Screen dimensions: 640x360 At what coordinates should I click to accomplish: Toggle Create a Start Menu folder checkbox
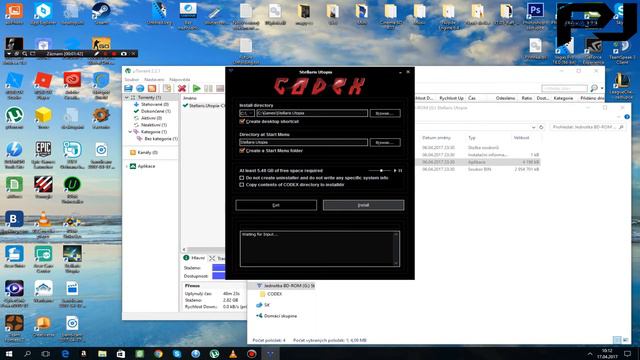point(242,151)
